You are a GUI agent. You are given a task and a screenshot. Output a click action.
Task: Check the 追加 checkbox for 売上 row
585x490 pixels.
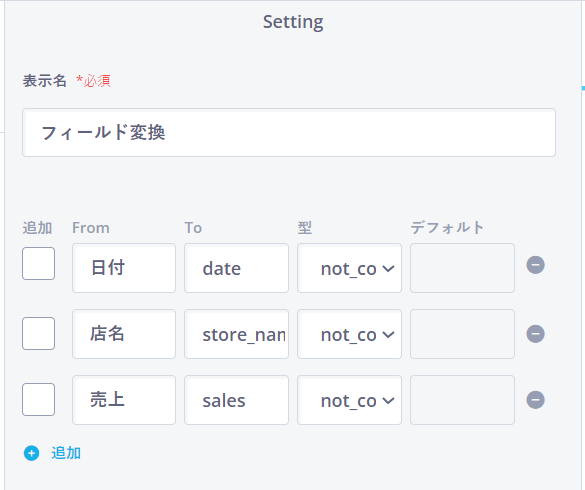(38, 399)
